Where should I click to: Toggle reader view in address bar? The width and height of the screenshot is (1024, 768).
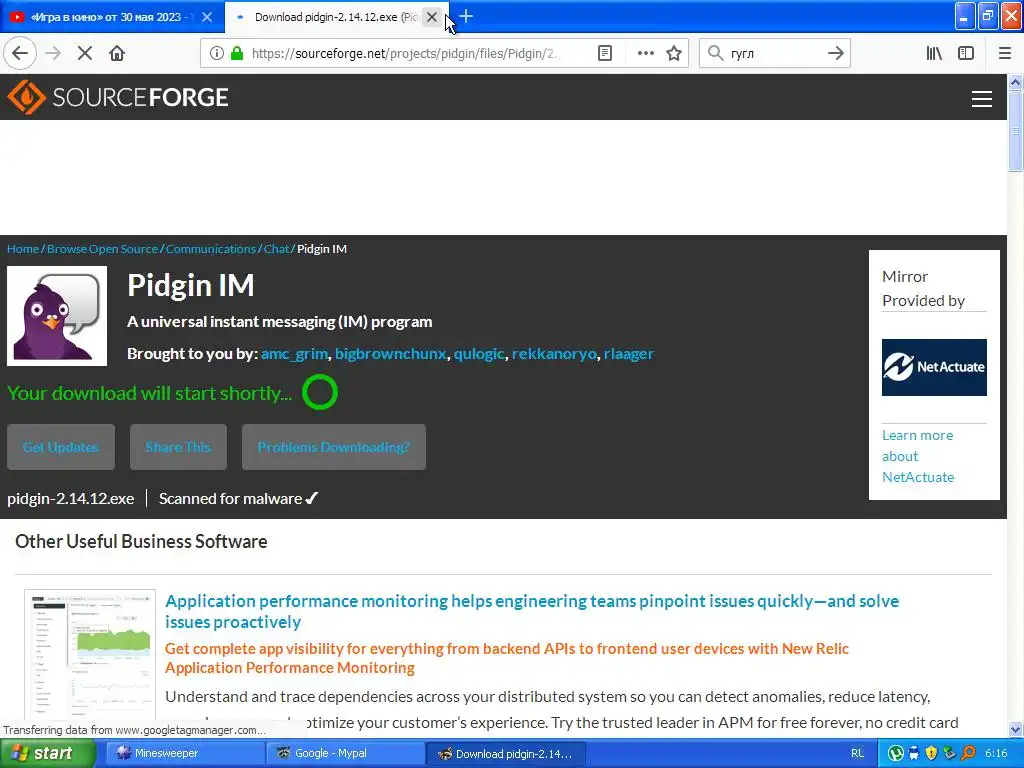click(x=605, y=54)
